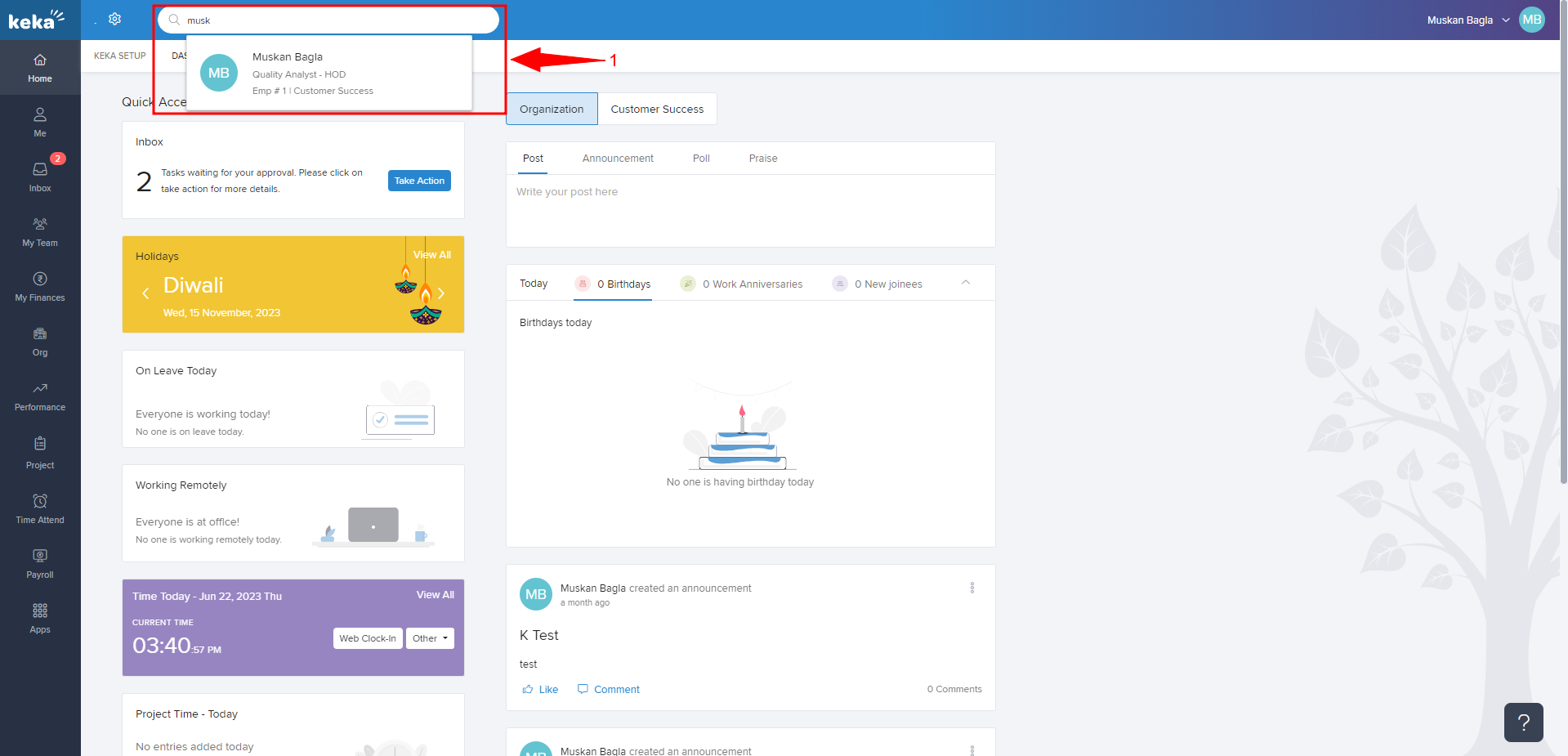Open the help question mark button
Screen dimensions: 1568x756
(x=1523, y=722)
